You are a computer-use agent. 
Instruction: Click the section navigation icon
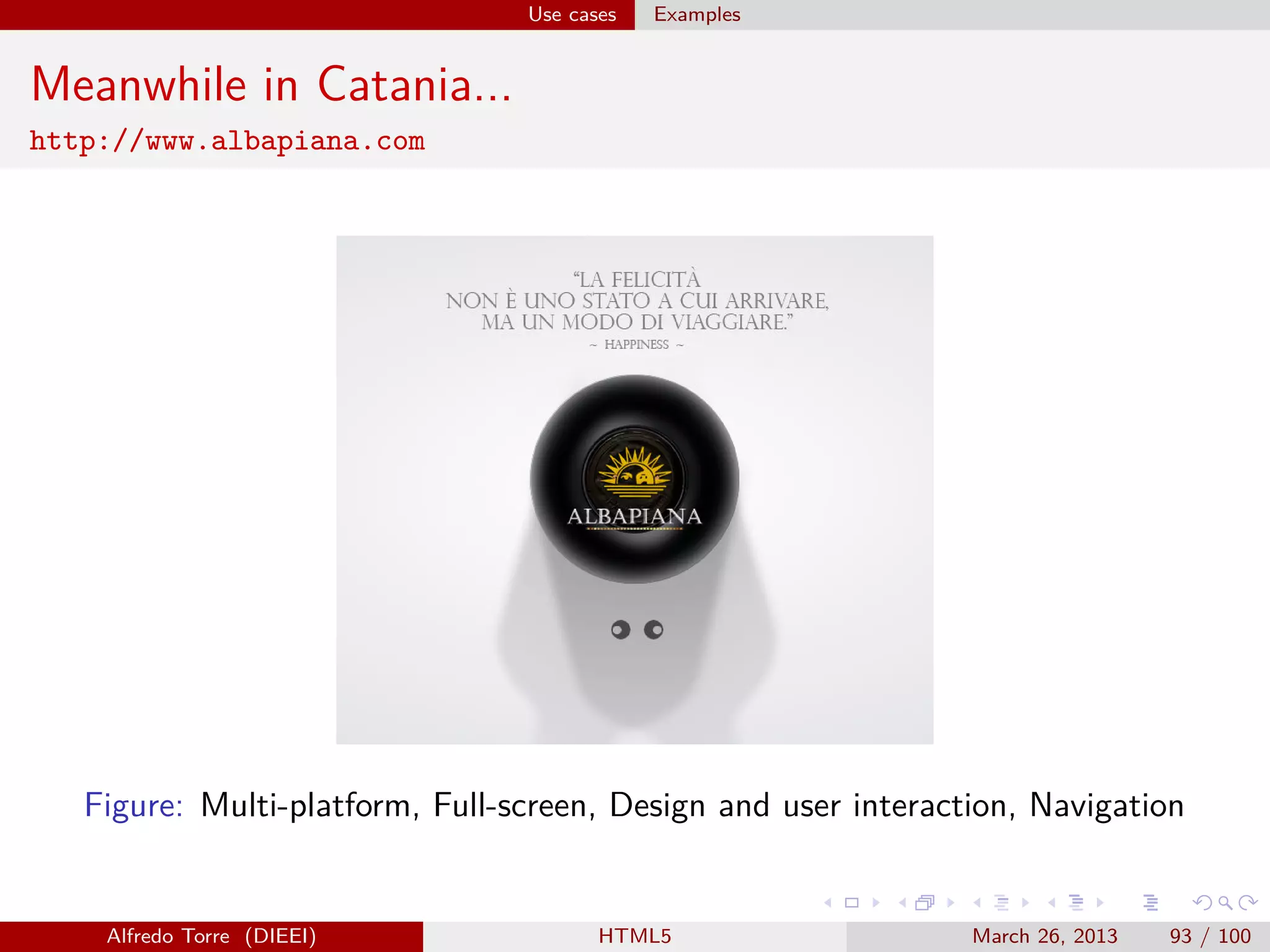pos(1077,902)
